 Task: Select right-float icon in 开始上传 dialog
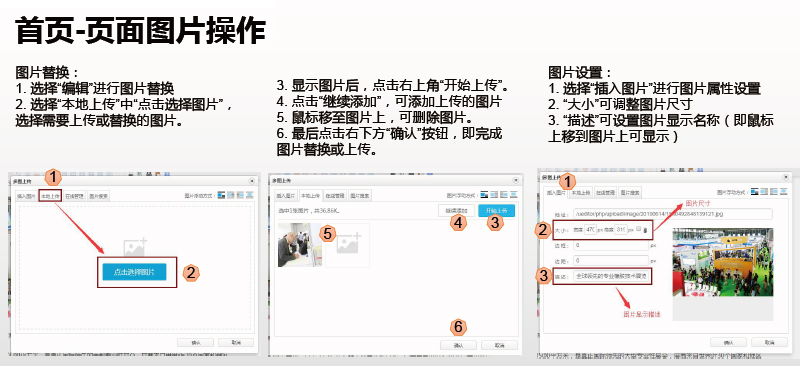(x=504, y=194)
